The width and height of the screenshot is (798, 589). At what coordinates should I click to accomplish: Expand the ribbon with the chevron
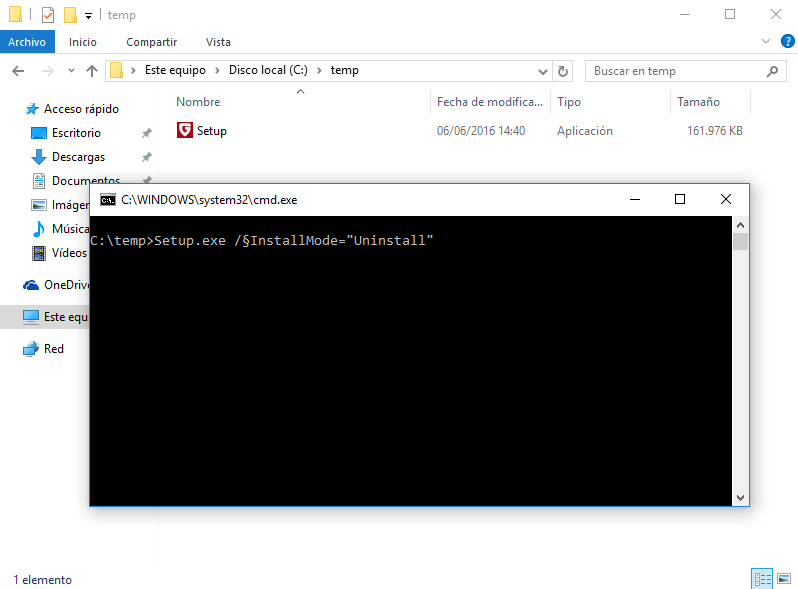[x=765, y=42]
